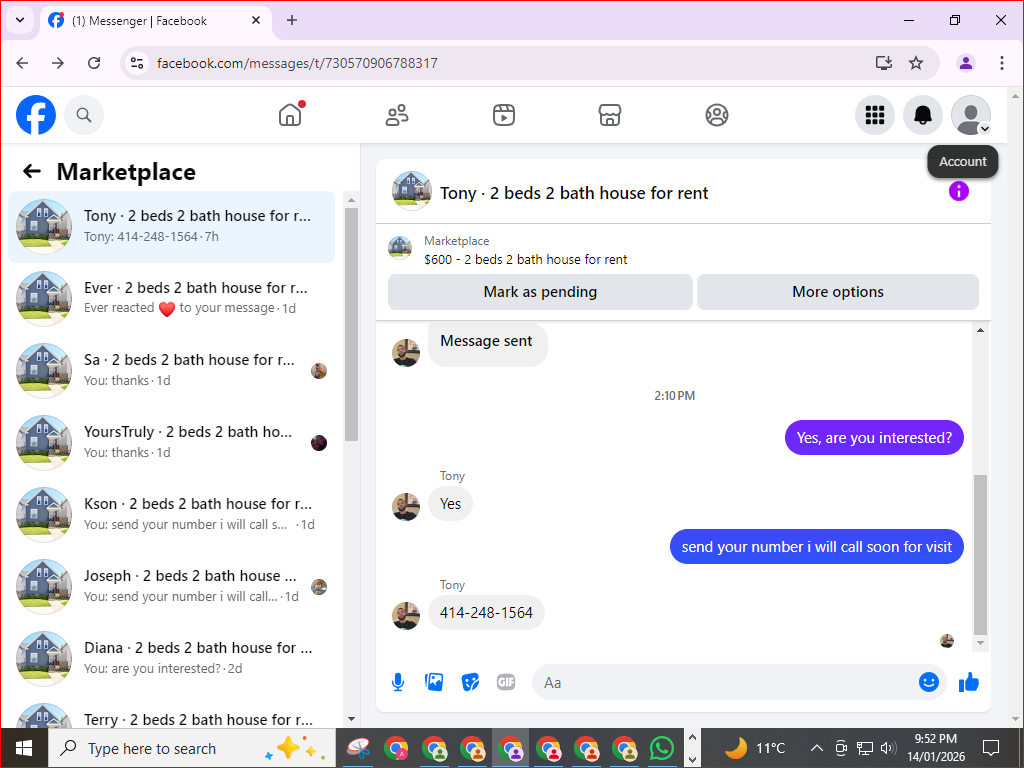
Task: Open WhatsApp from the taskbar
Action: pyautogui.click(x=662, y=748)
